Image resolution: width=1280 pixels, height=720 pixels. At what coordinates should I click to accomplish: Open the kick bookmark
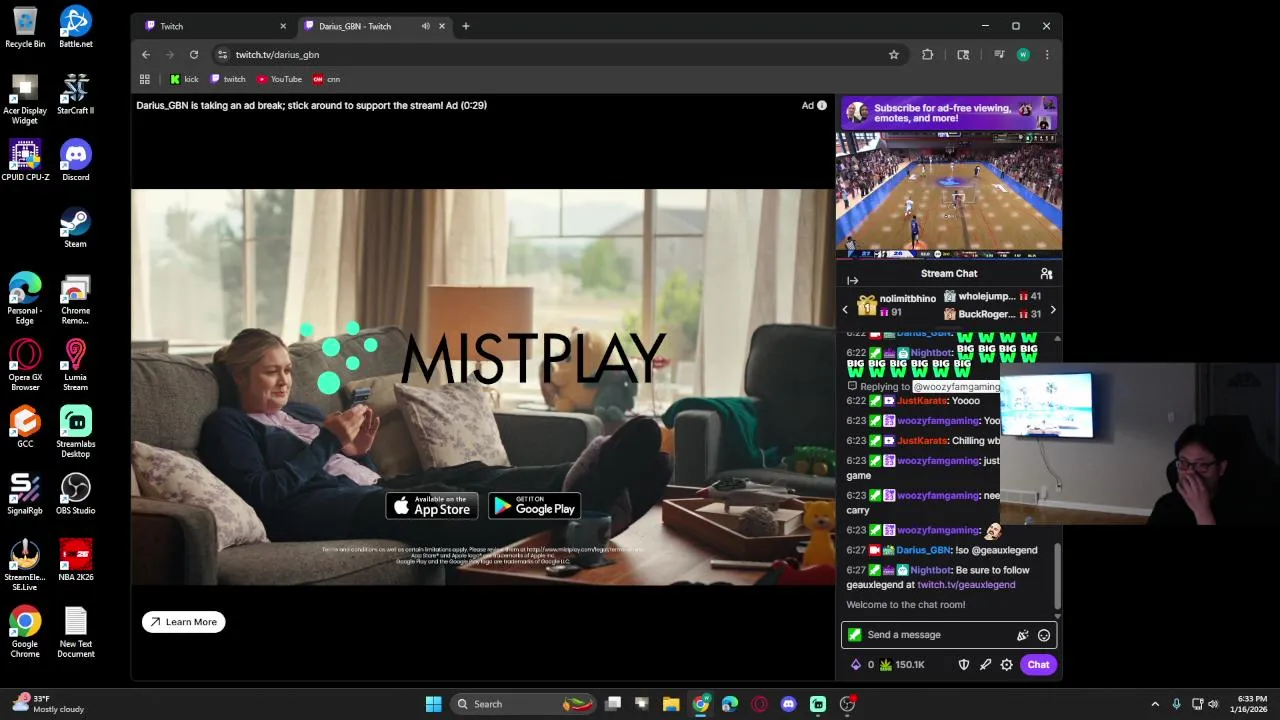[x=184, y=79]
